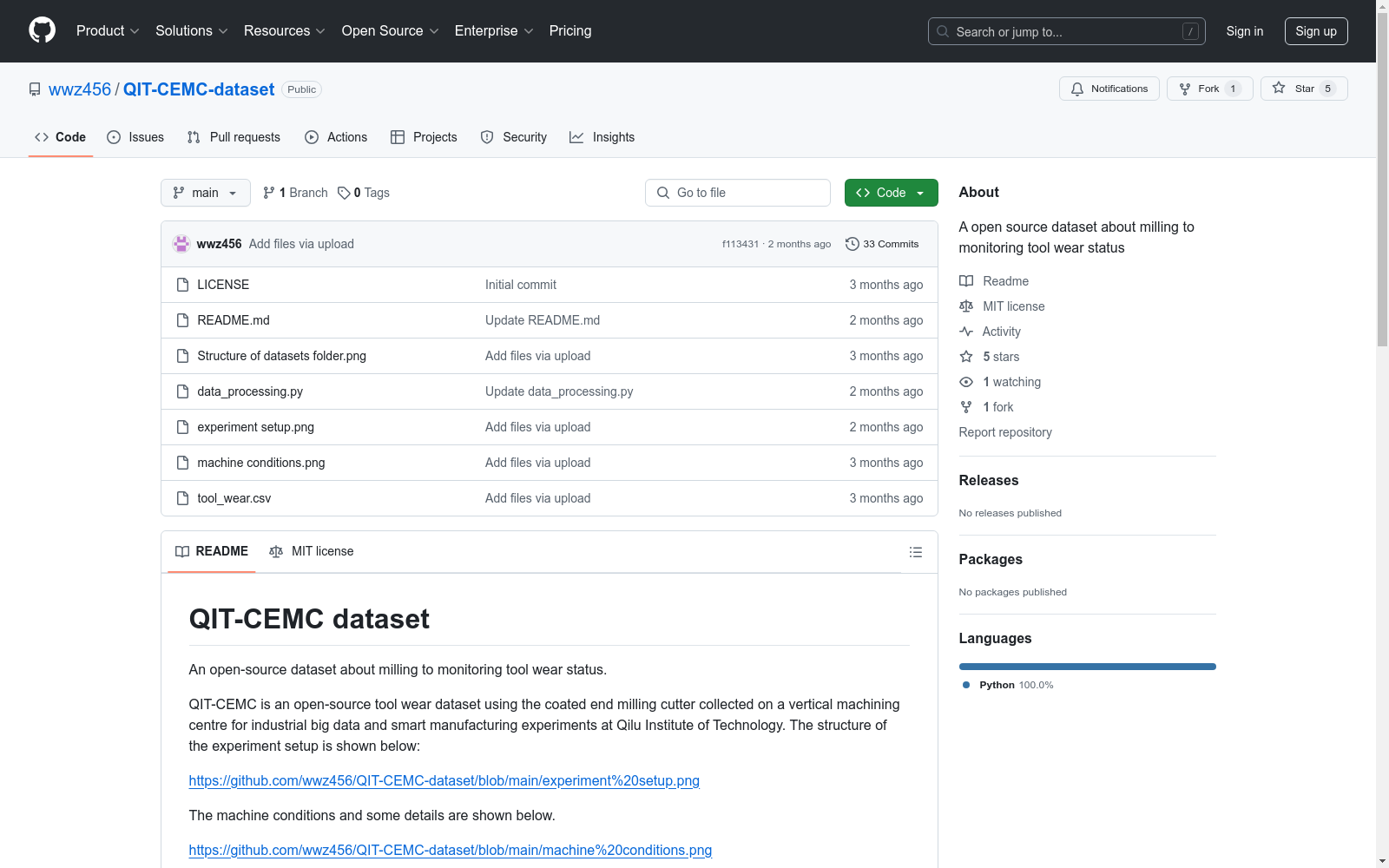Screen dimensions: 1389x868
Task: Expand the Solutions menu
Action: pyautogui.click(x=192, y=31)
